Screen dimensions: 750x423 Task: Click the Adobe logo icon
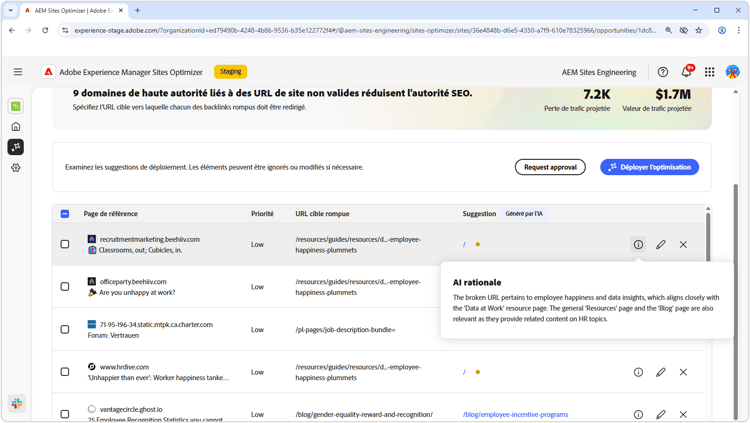[x=48, y=72]
